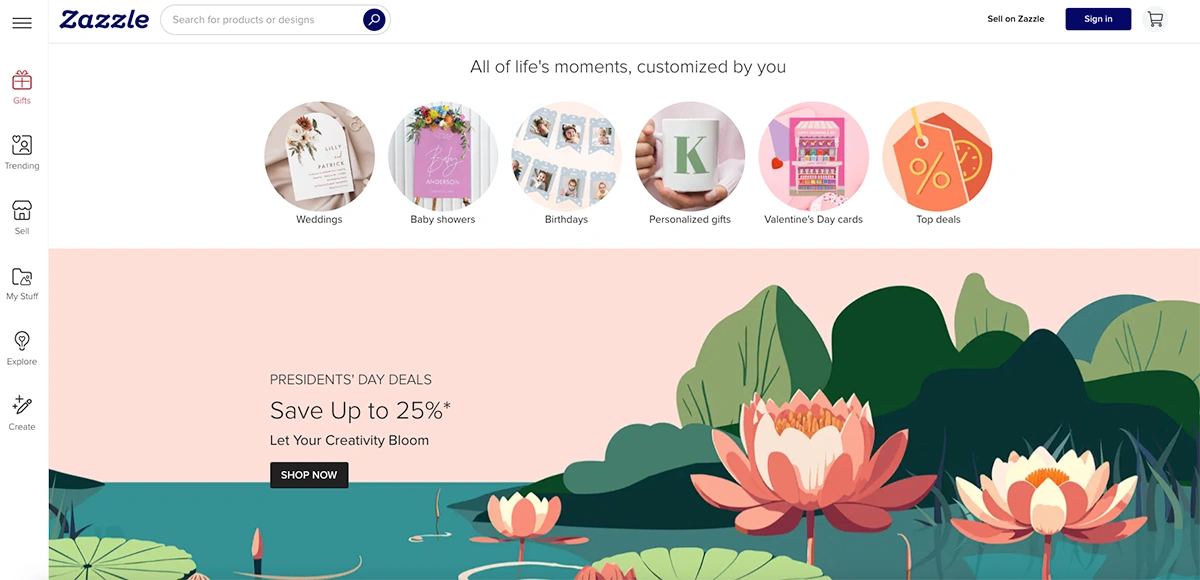Open the shopping cart icon

tap(1155, 19)
